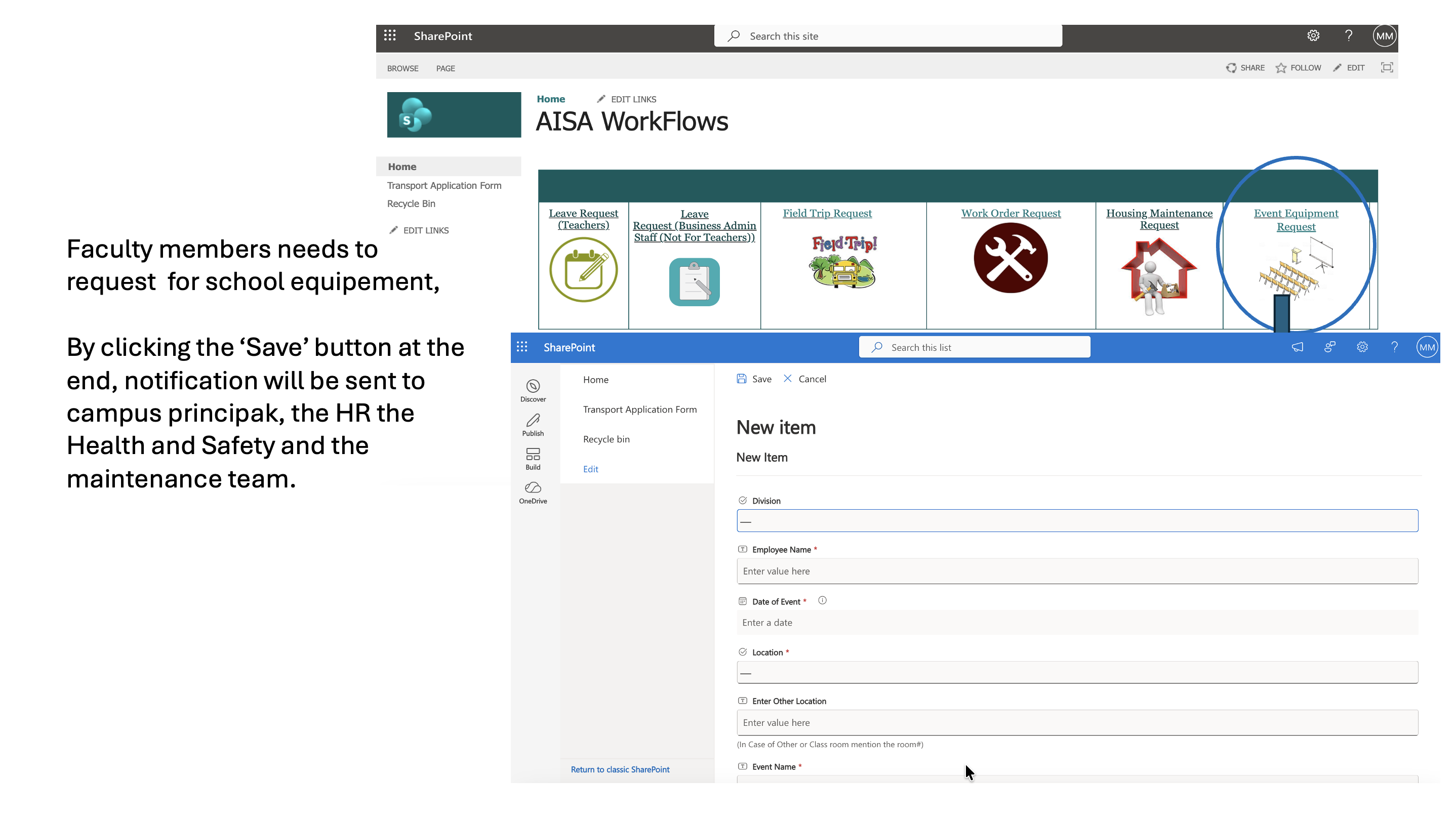1456x817 pixels.
Task: Open settings gear in blue SharePoint bar
Action: click(1362, 347)
